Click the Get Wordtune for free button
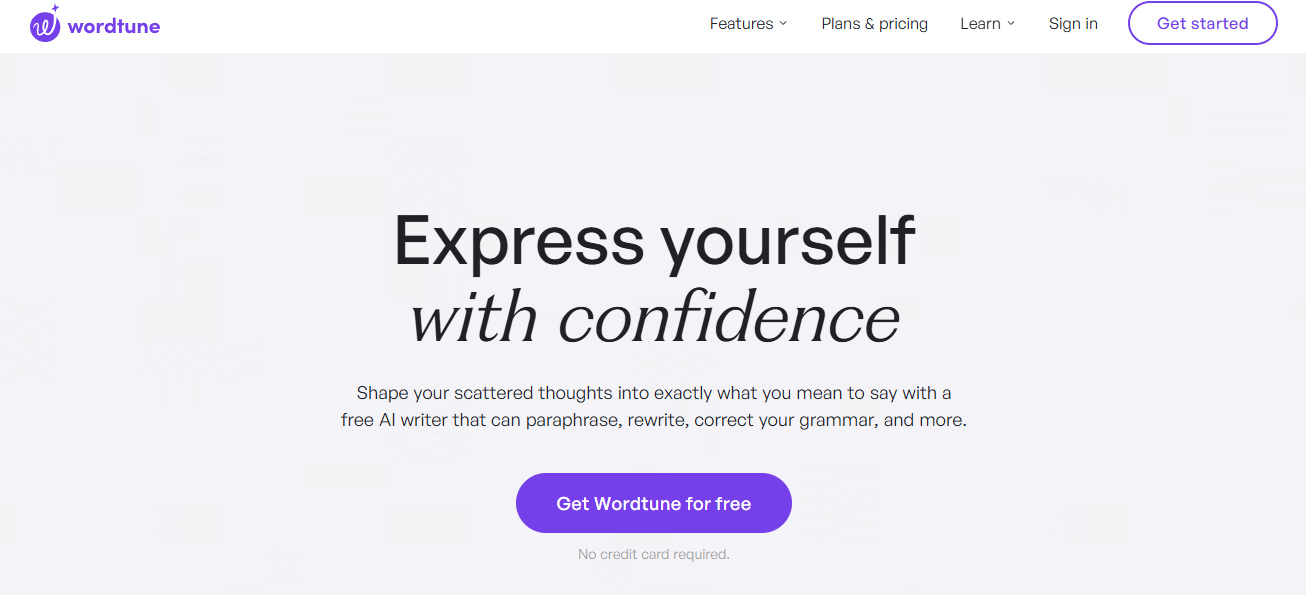 pyautogui.click(x=653, y=503)
